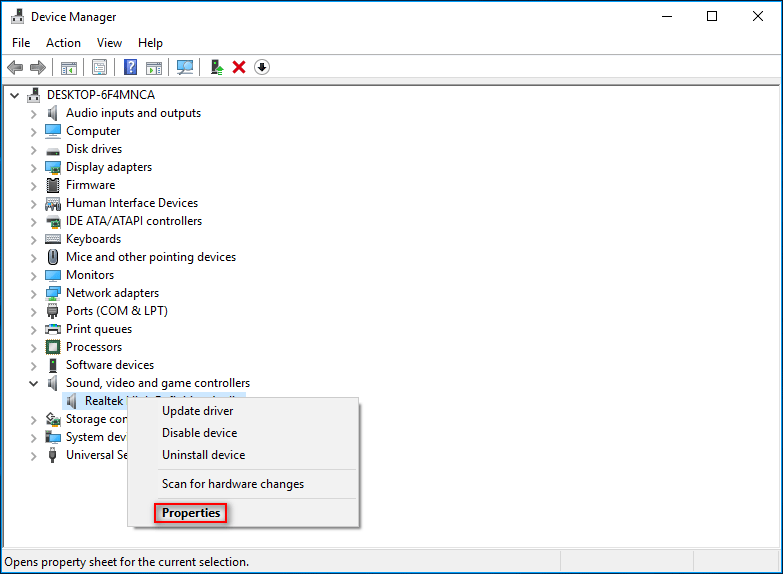Click the Update device driver toolbar icon
Screen dimensions: 783x574
216,67
